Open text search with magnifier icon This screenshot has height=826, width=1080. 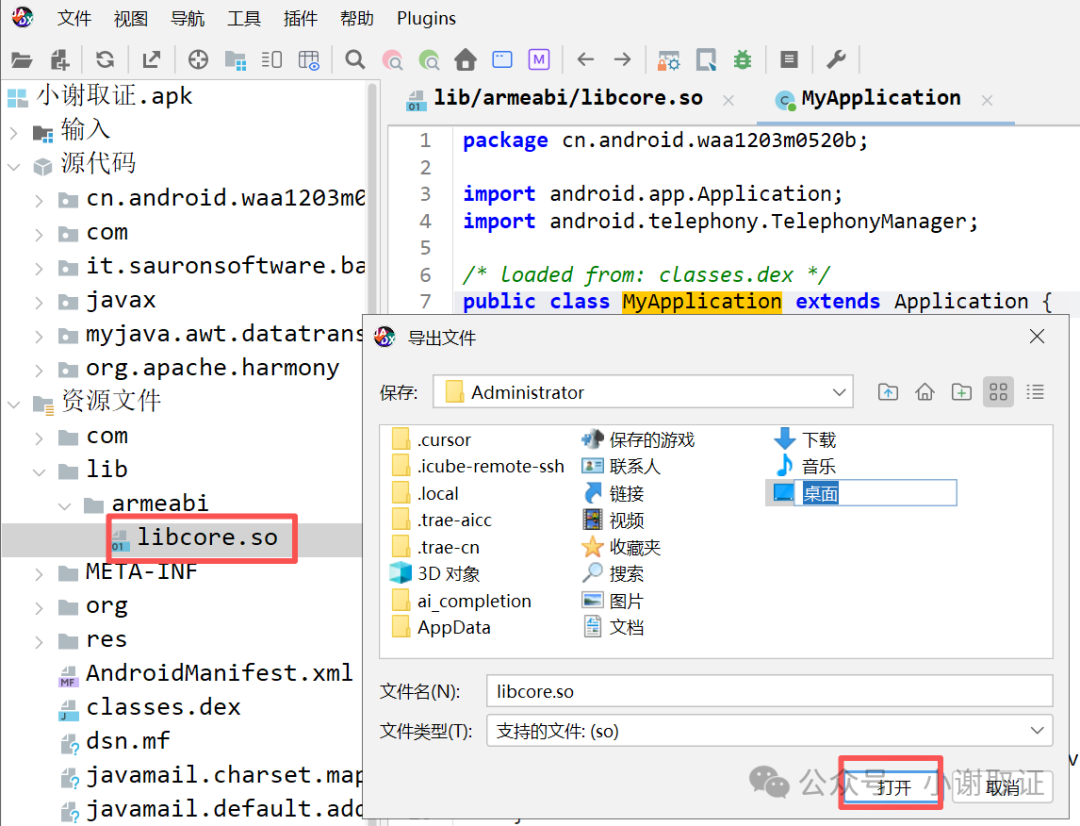click(x=355, y=60)
